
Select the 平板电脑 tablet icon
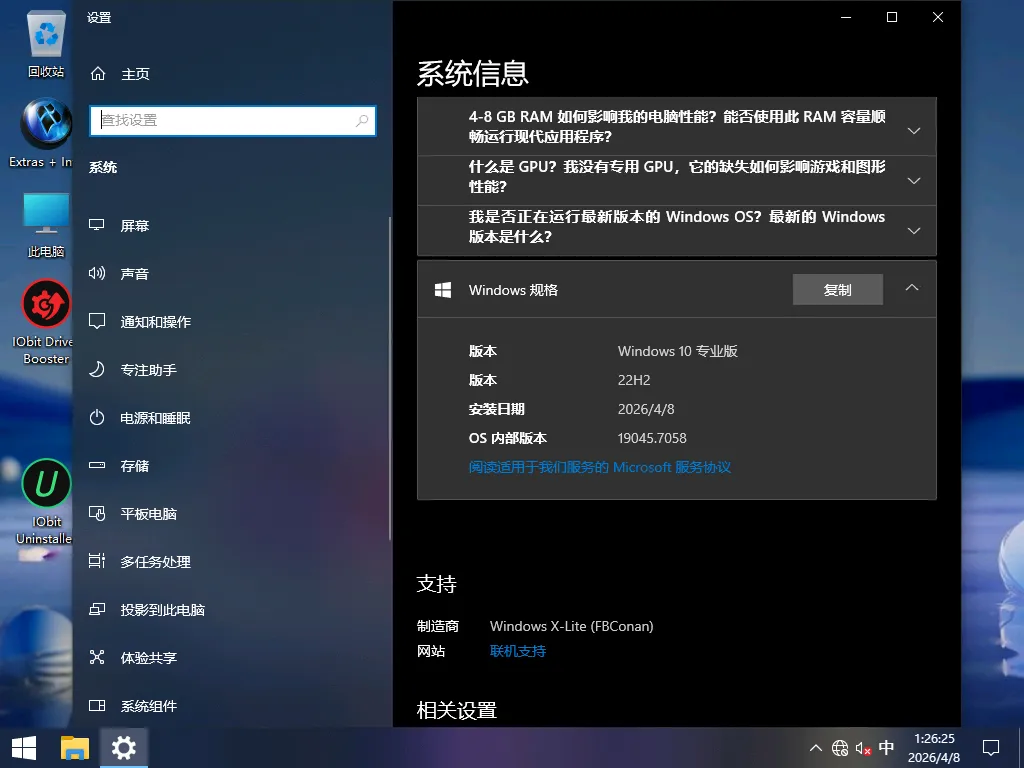tap(97, 513)
